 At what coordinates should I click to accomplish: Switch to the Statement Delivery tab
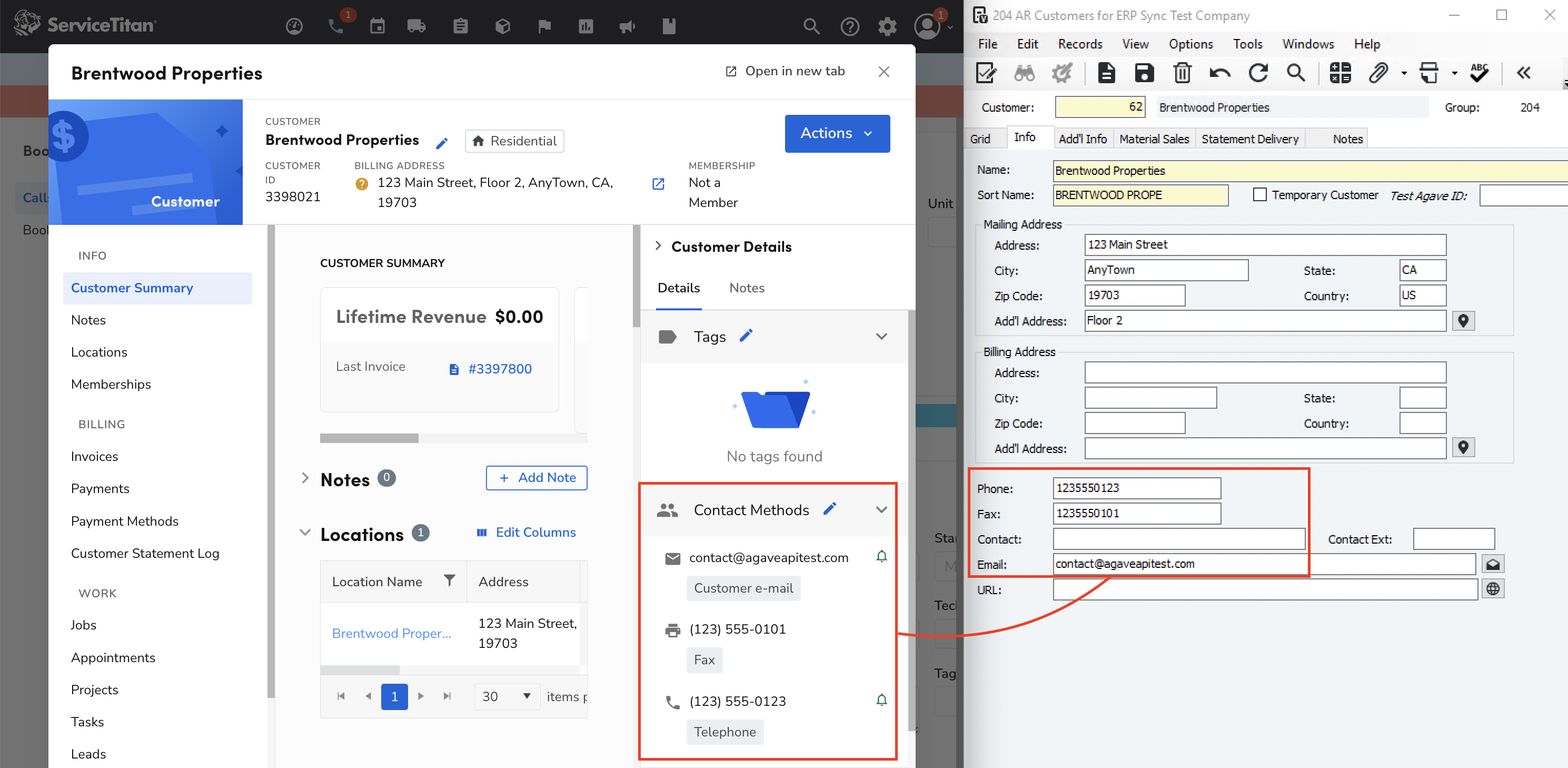[x=1249, y=139]
